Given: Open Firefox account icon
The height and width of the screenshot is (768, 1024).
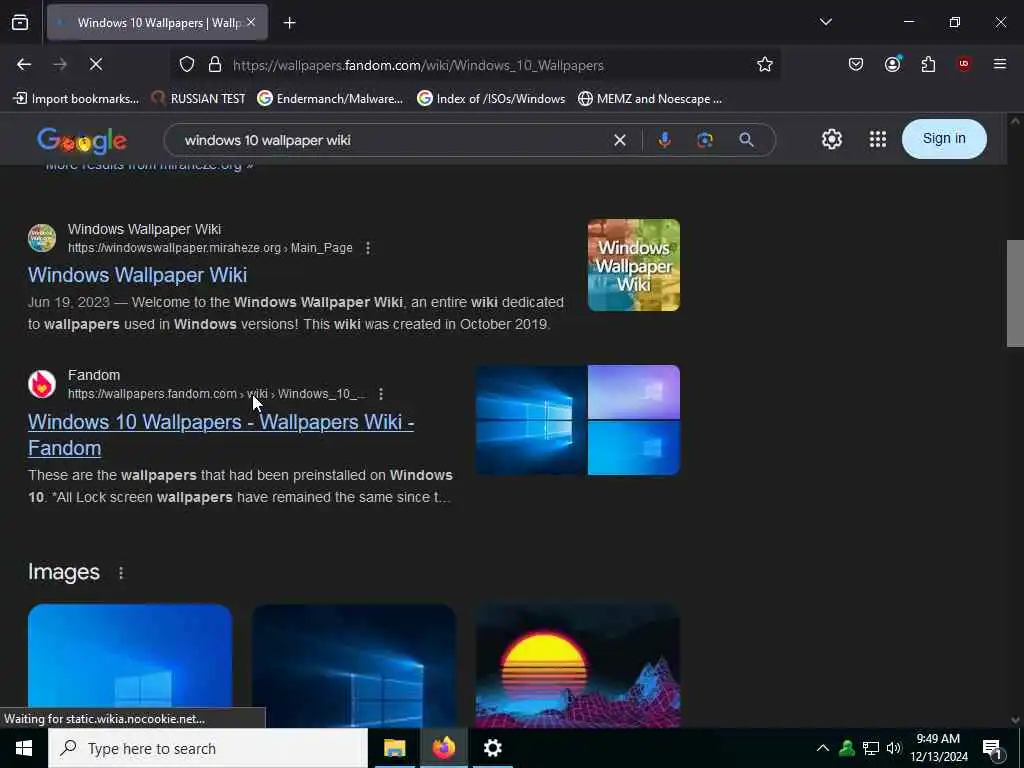Looking at the screenshot, I should coord(892,64).
